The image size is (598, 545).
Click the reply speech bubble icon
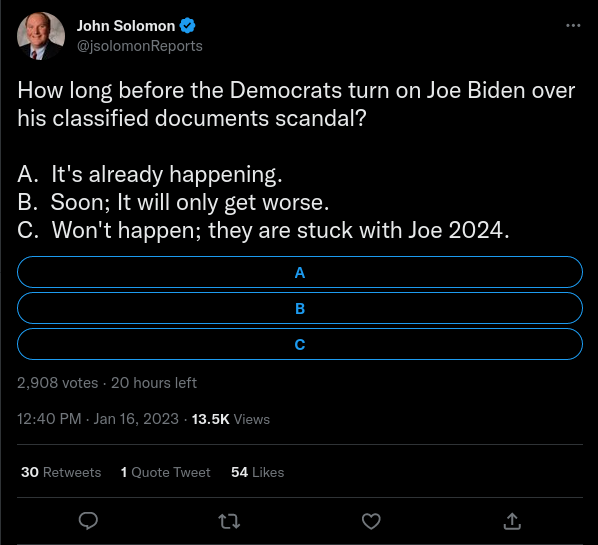(88, 521)
